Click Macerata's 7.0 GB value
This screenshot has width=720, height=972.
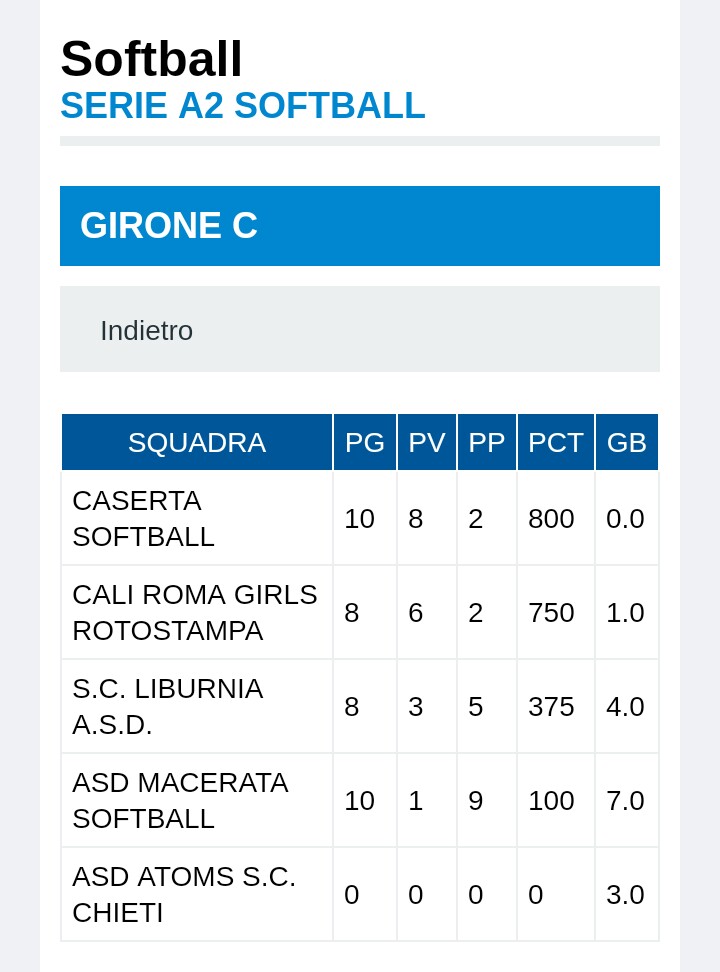tap(625, 801)
